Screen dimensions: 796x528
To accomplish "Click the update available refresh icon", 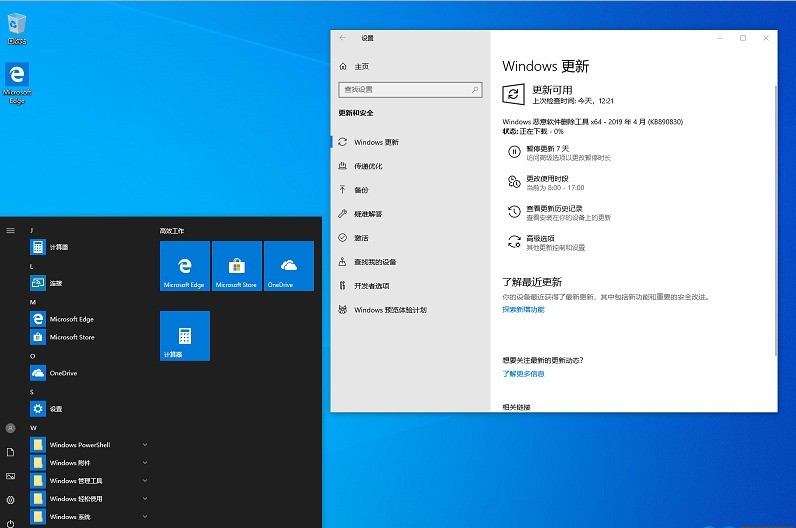I will click(513, 94).
